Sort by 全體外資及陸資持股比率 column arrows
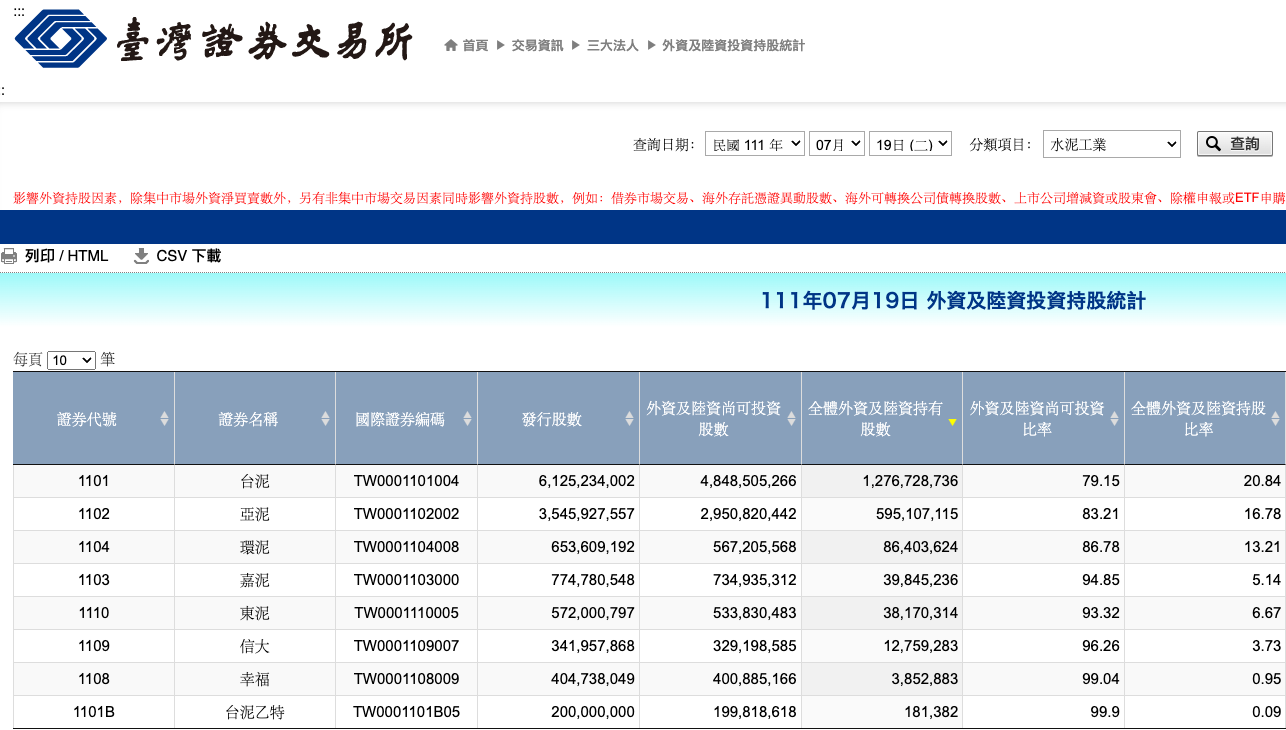 [x=1276, y=419]
